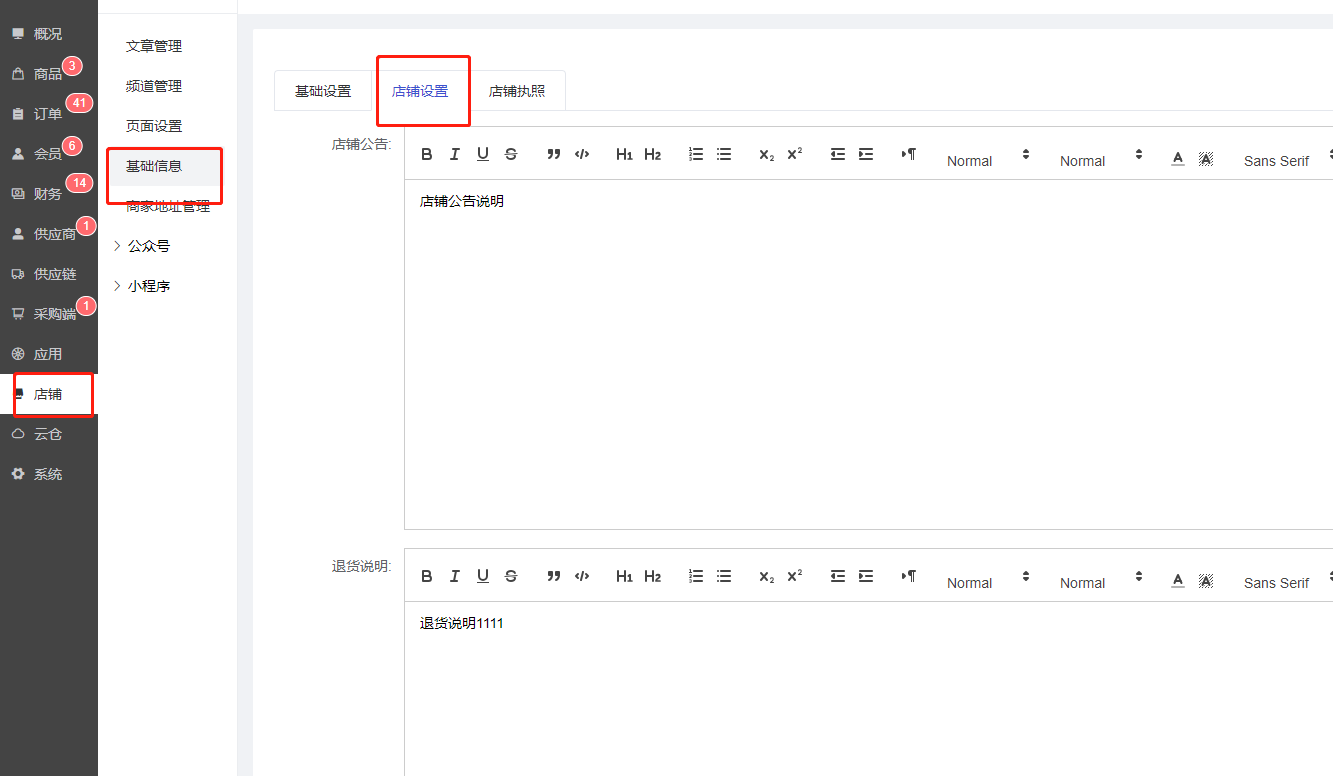Image resolution: width=1333 pixels, height=776 pixels.
Task: Expand the 小程序 menu group
Action: (148, 286)
